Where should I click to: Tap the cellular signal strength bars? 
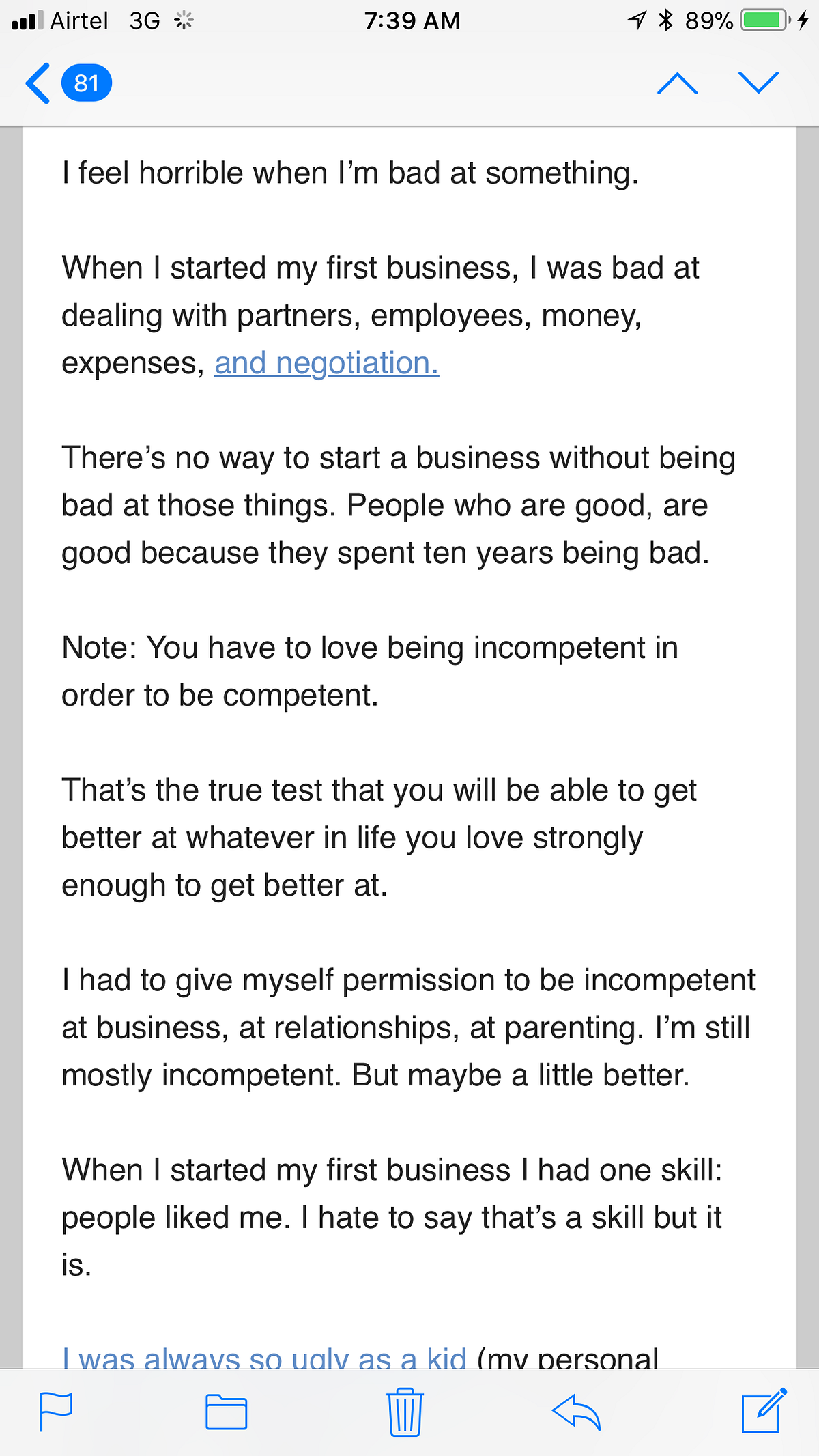[27, 21]
